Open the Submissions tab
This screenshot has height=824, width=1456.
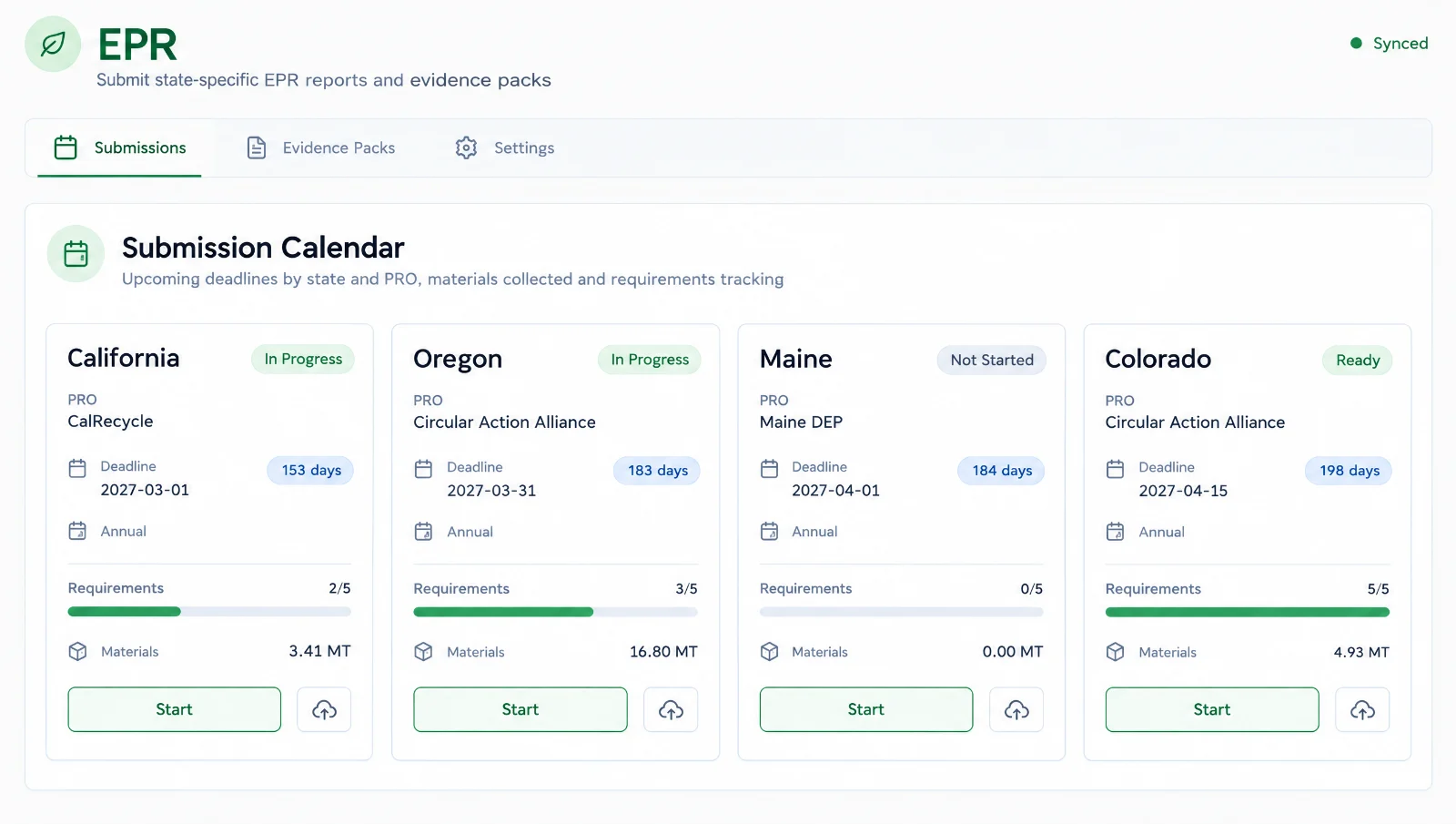pos(119,148)
